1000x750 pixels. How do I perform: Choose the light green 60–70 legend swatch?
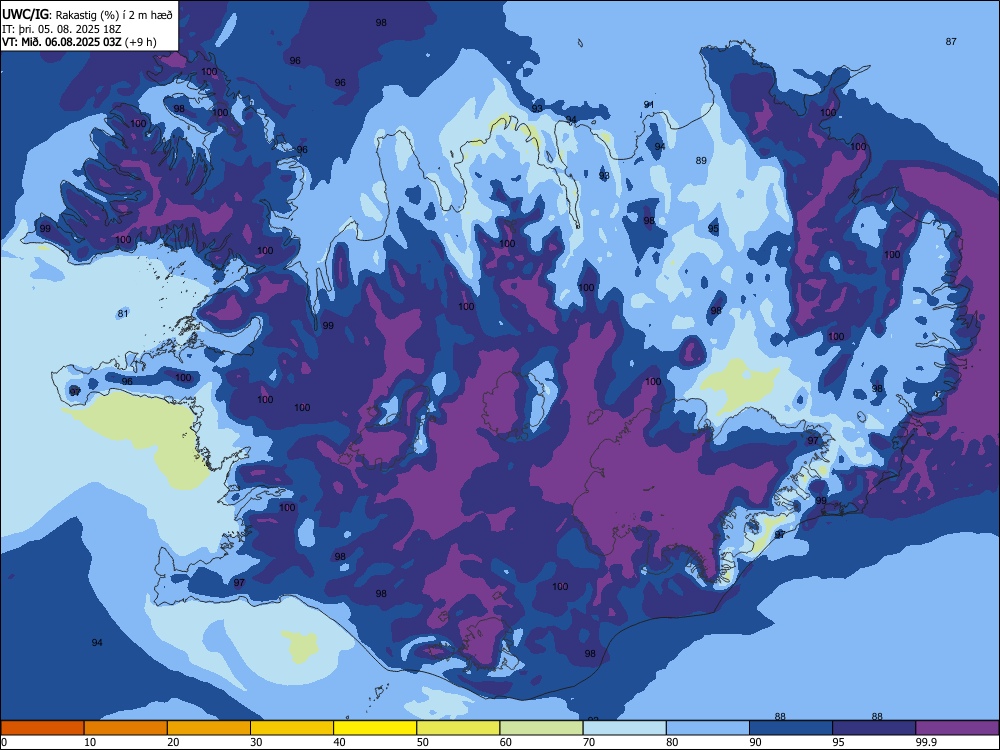(541, 728)
